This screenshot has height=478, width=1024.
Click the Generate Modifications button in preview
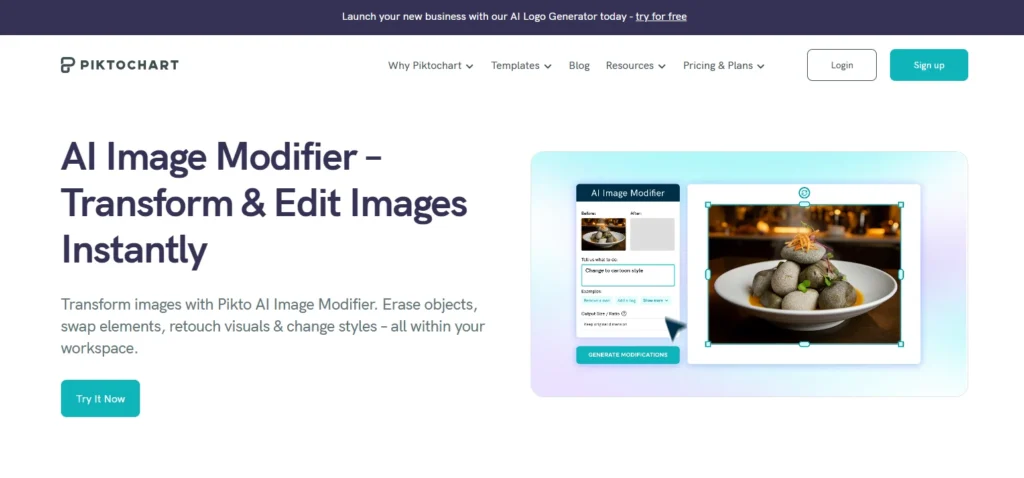pyautogui.click(x=628, y=355)
